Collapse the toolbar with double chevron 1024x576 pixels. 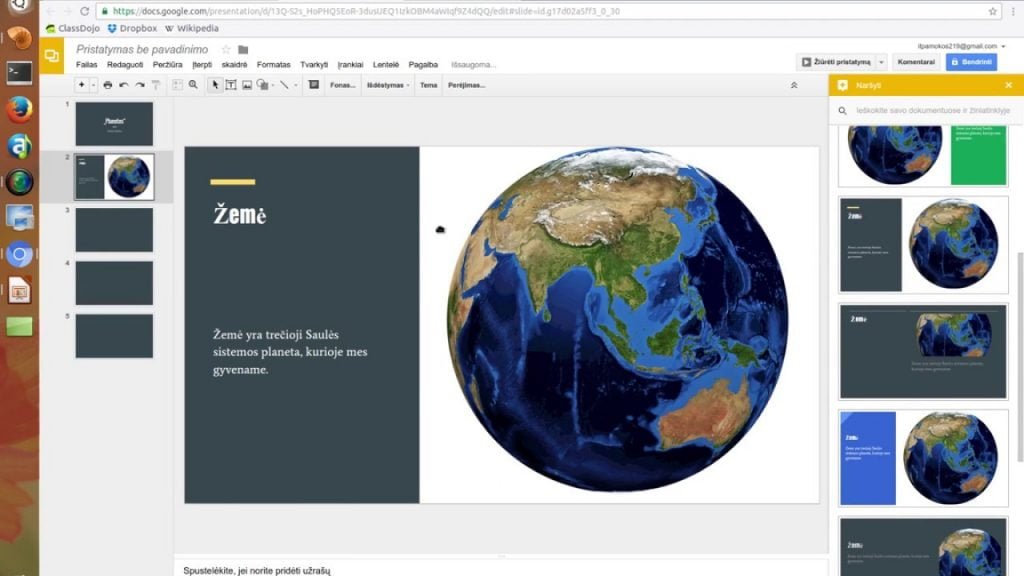point(794,85)
